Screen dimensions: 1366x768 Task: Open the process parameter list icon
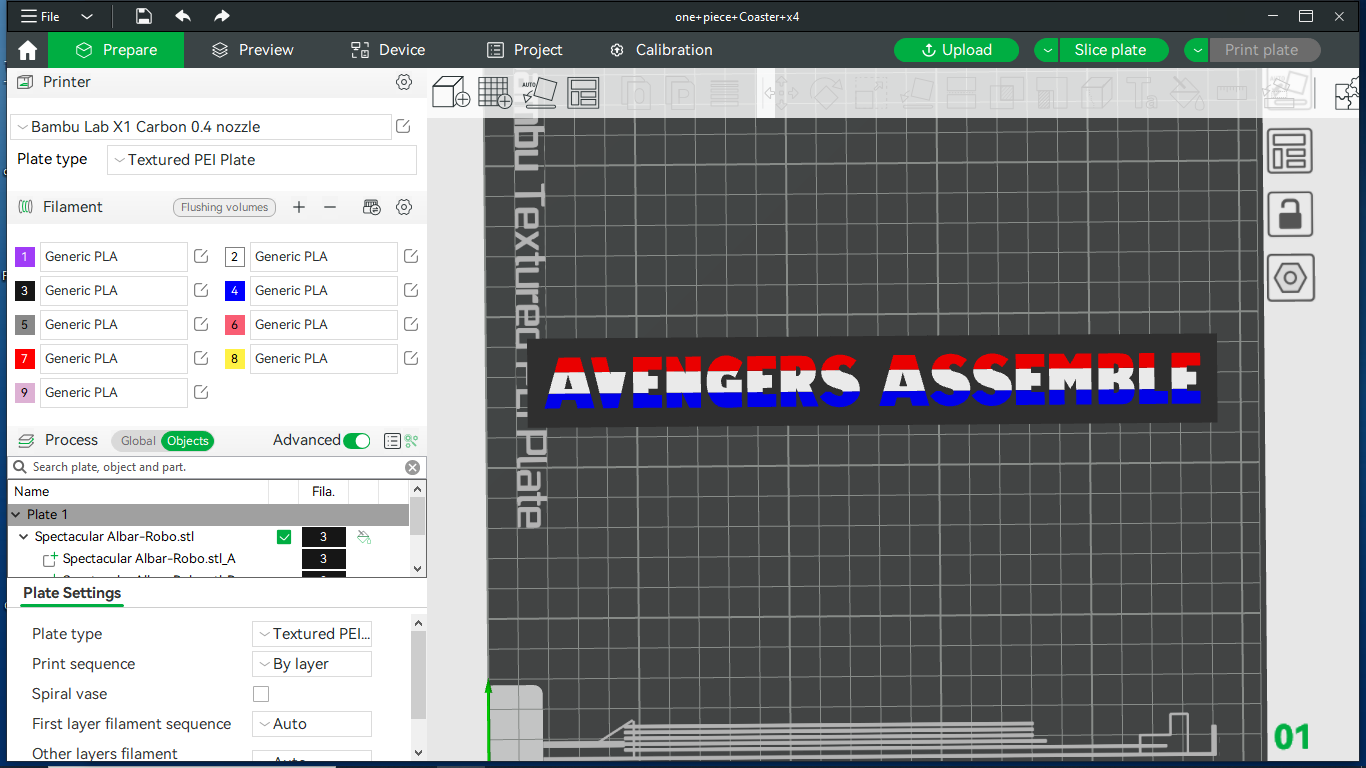click(392, 441)
